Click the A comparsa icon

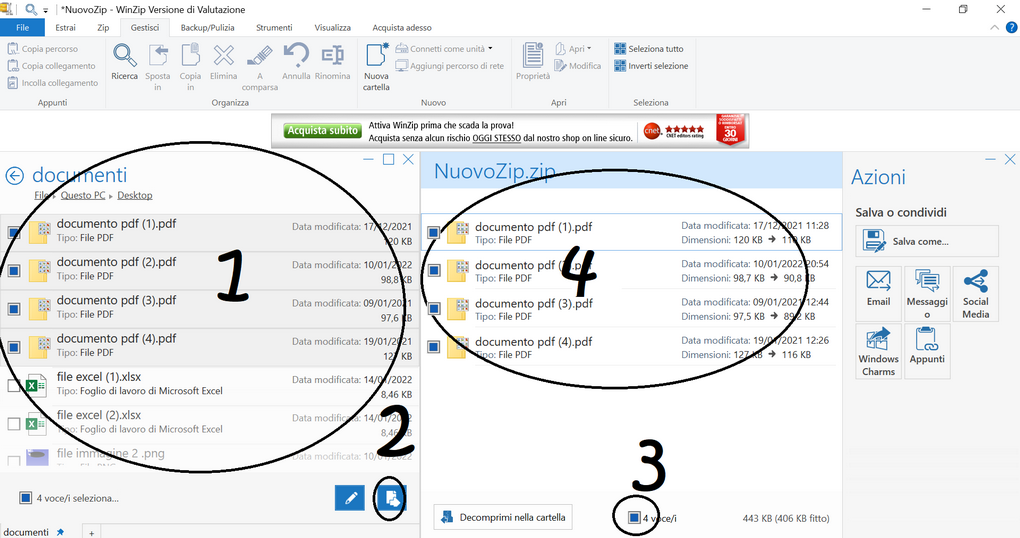(260, 67)
